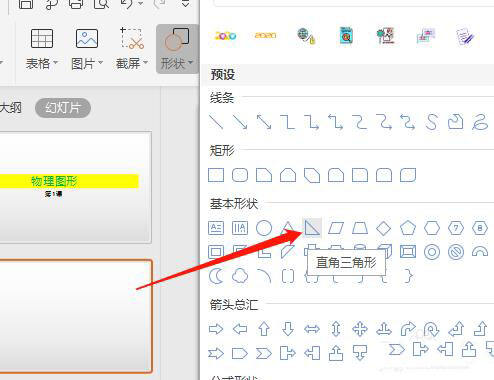Select the vertical text box shape
Viewport: 494px width, 380px height.
[x=240, y=228]
